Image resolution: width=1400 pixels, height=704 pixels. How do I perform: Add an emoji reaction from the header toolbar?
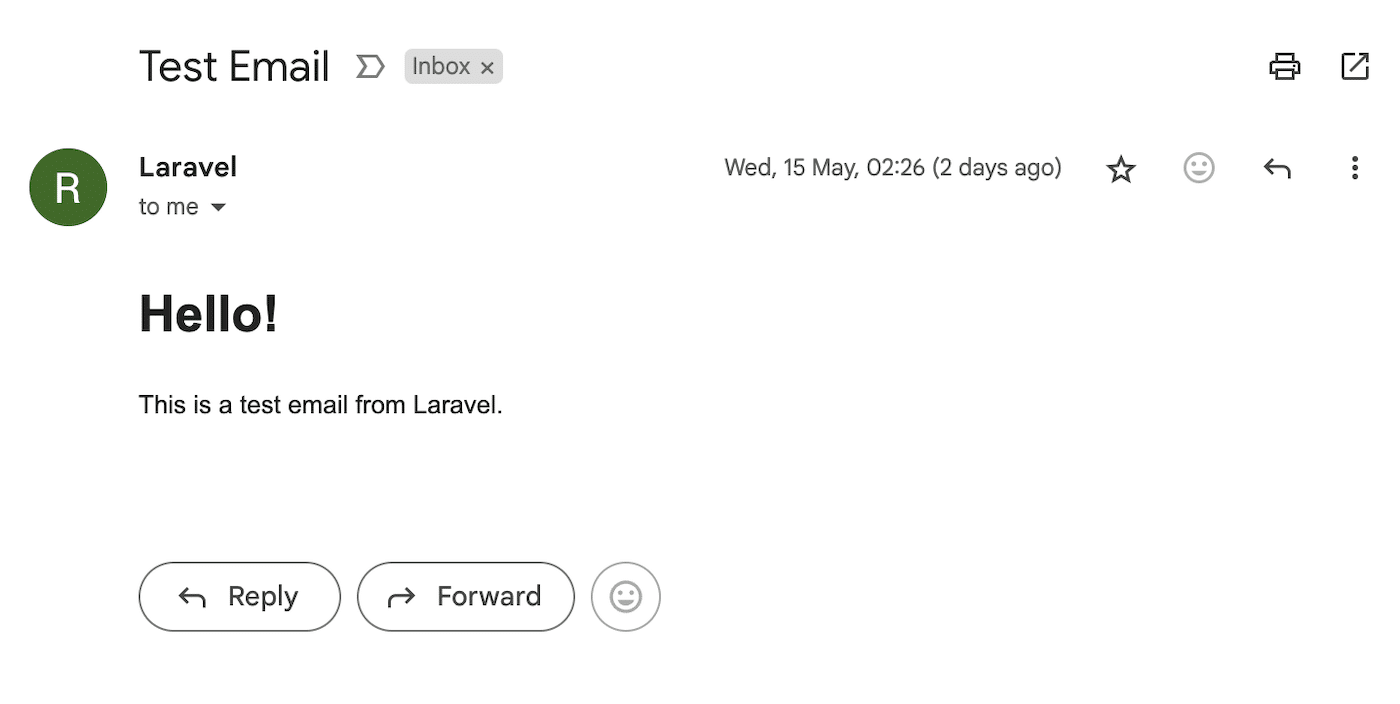pyautogui.click(x=1199, y=168)
